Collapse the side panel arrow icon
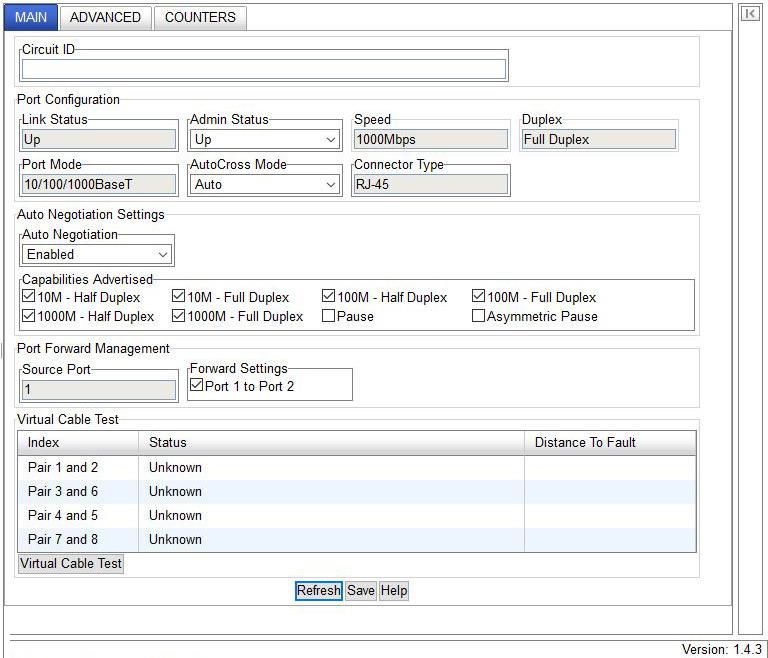Screen dimensions: 768x658 coord(749,13)
